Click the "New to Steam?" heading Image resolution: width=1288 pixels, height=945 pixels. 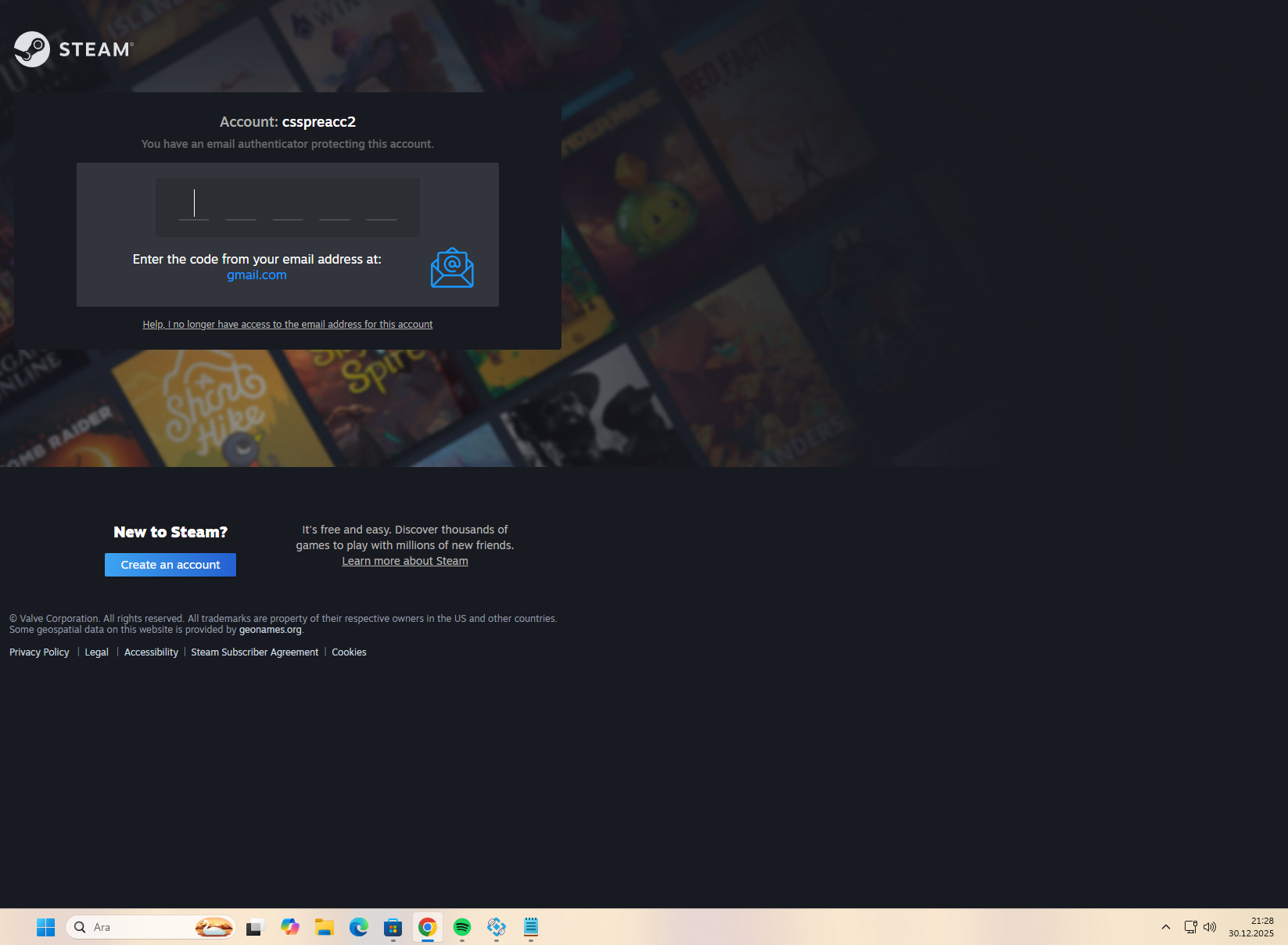coord(170,532)
